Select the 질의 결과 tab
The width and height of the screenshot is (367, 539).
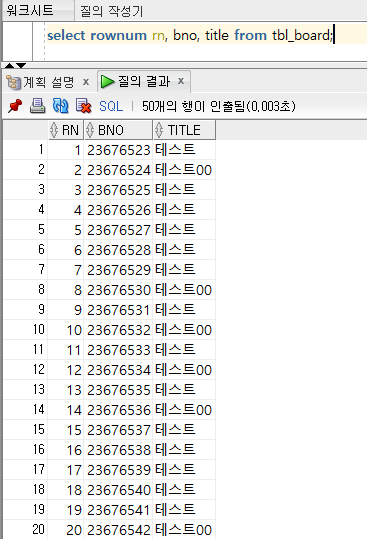(144, 81)
